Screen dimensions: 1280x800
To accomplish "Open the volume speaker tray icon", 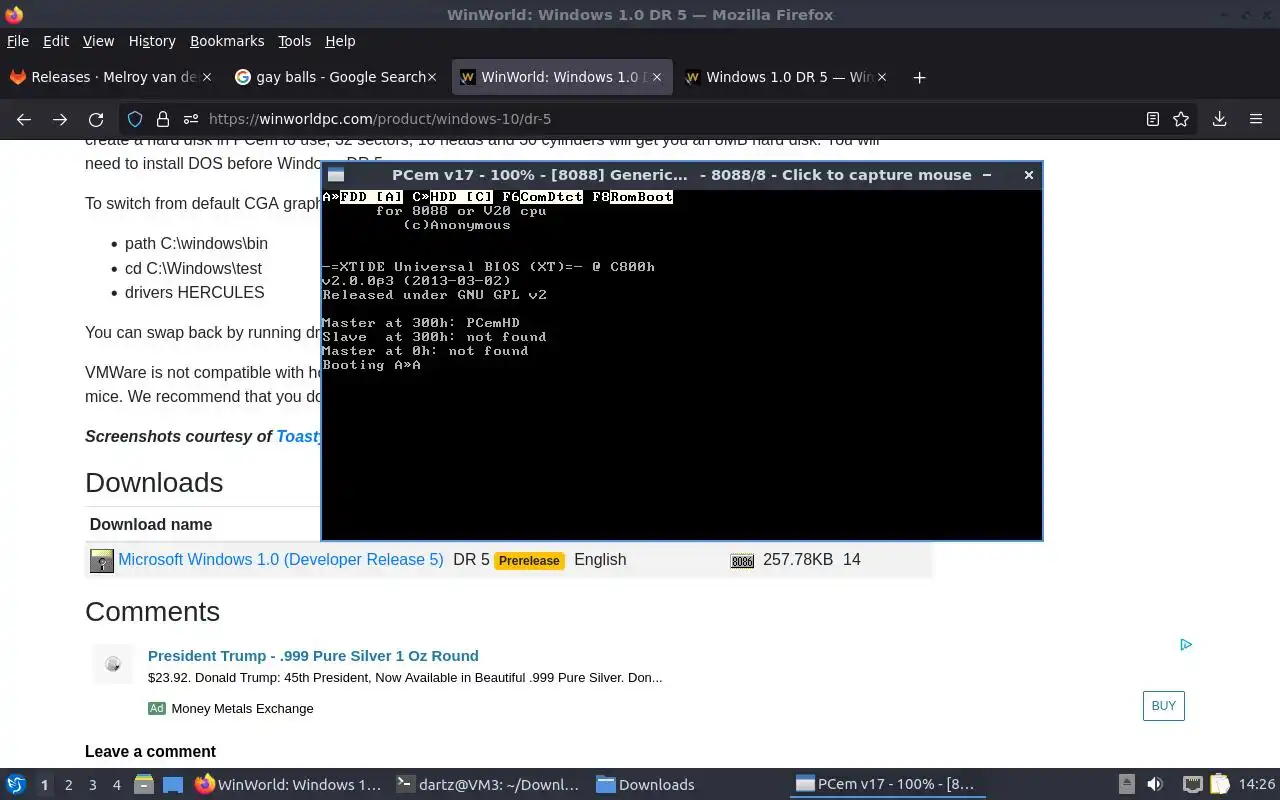I will [x=1155, y=784].
